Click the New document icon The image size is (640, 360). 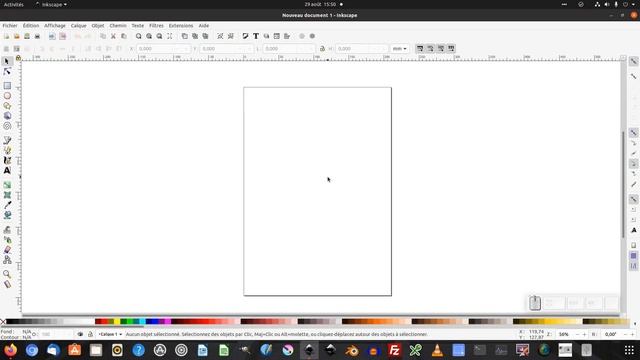pos(6,36)
